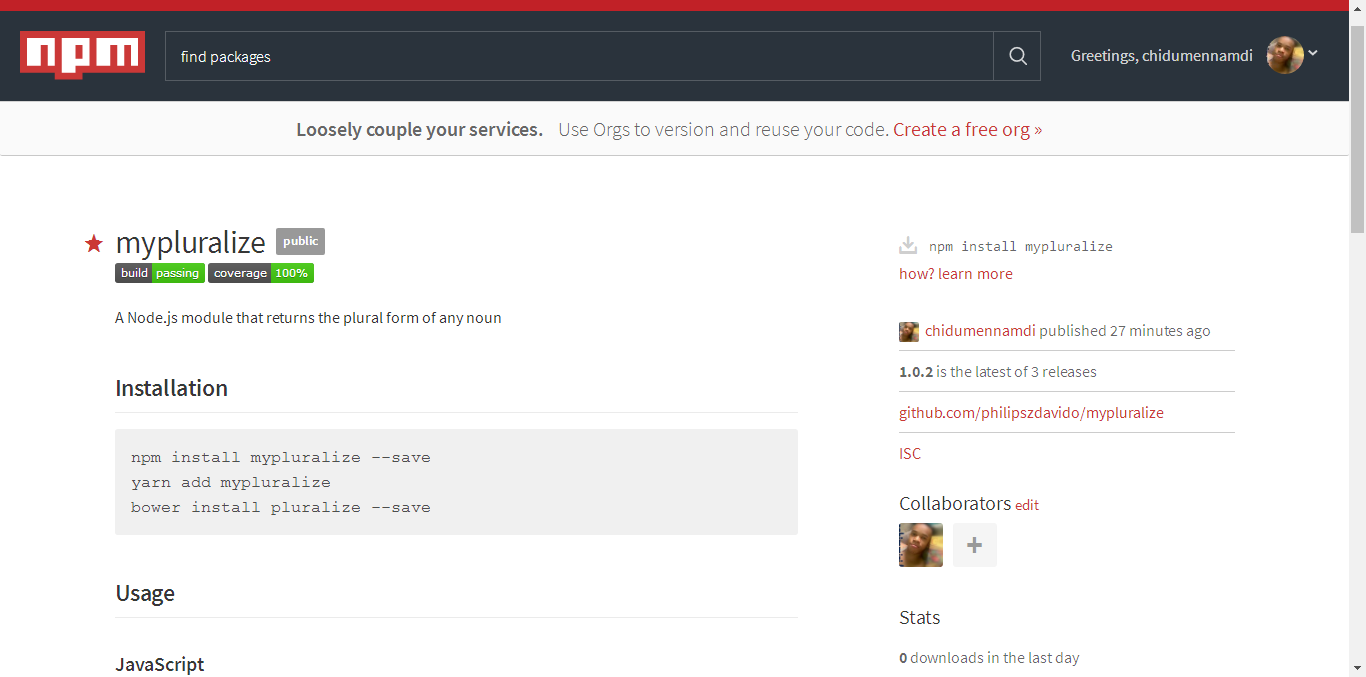Click the Create a free org link
Image resolution: width=1366 pixels, height=677 pixels.
(967, 129)
